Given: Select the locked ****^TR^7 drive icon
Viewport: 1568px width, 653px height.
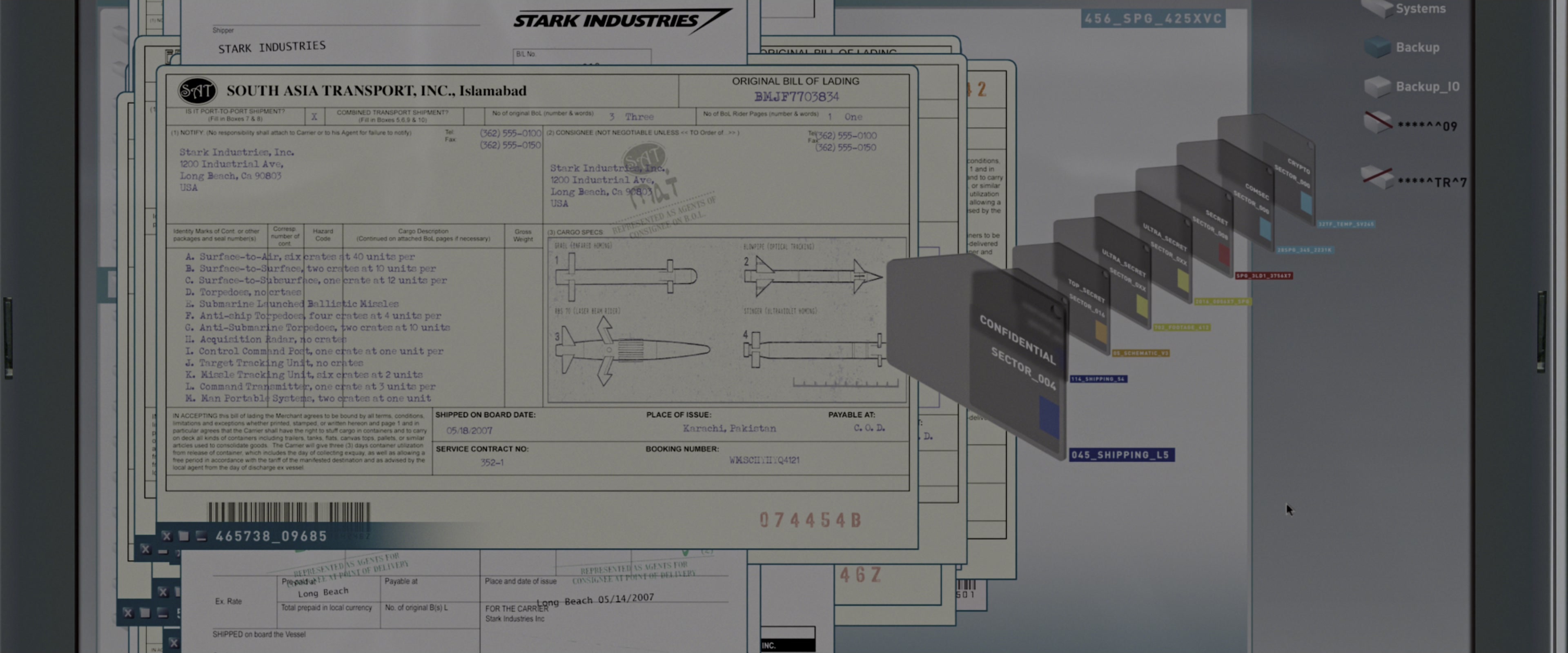Looking at the screenshot, I should pyautogui.click(x=1377, y=177).
